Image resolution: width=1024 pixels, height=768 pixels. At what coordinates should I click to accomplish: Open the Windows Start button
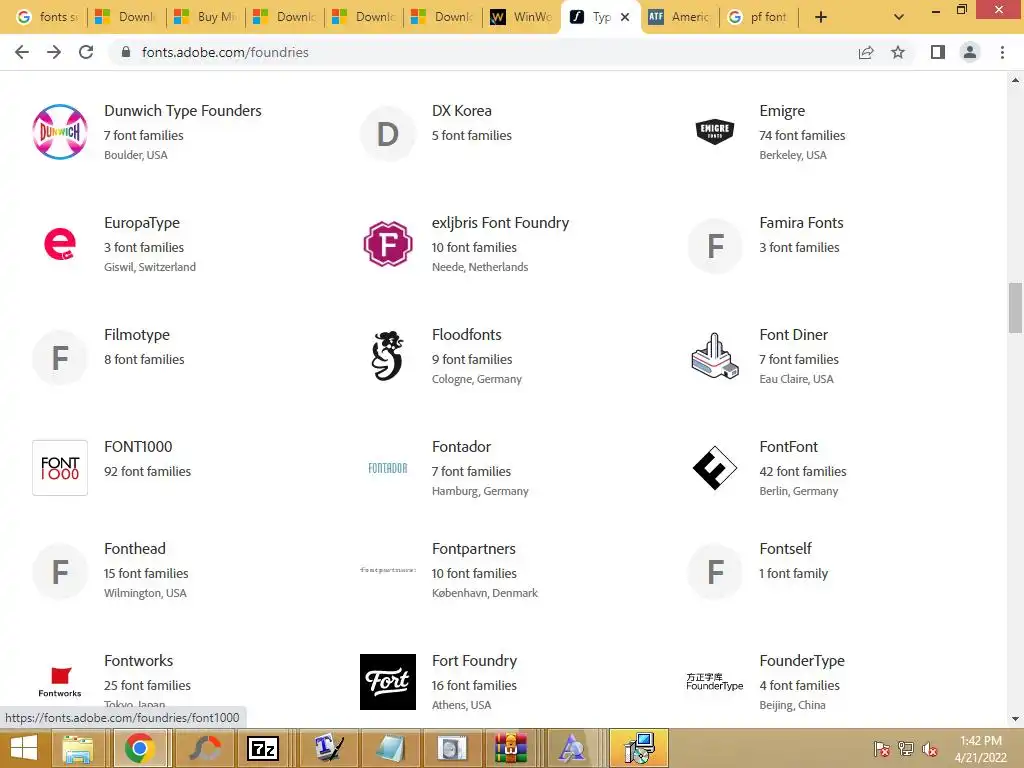coord(24,748)
